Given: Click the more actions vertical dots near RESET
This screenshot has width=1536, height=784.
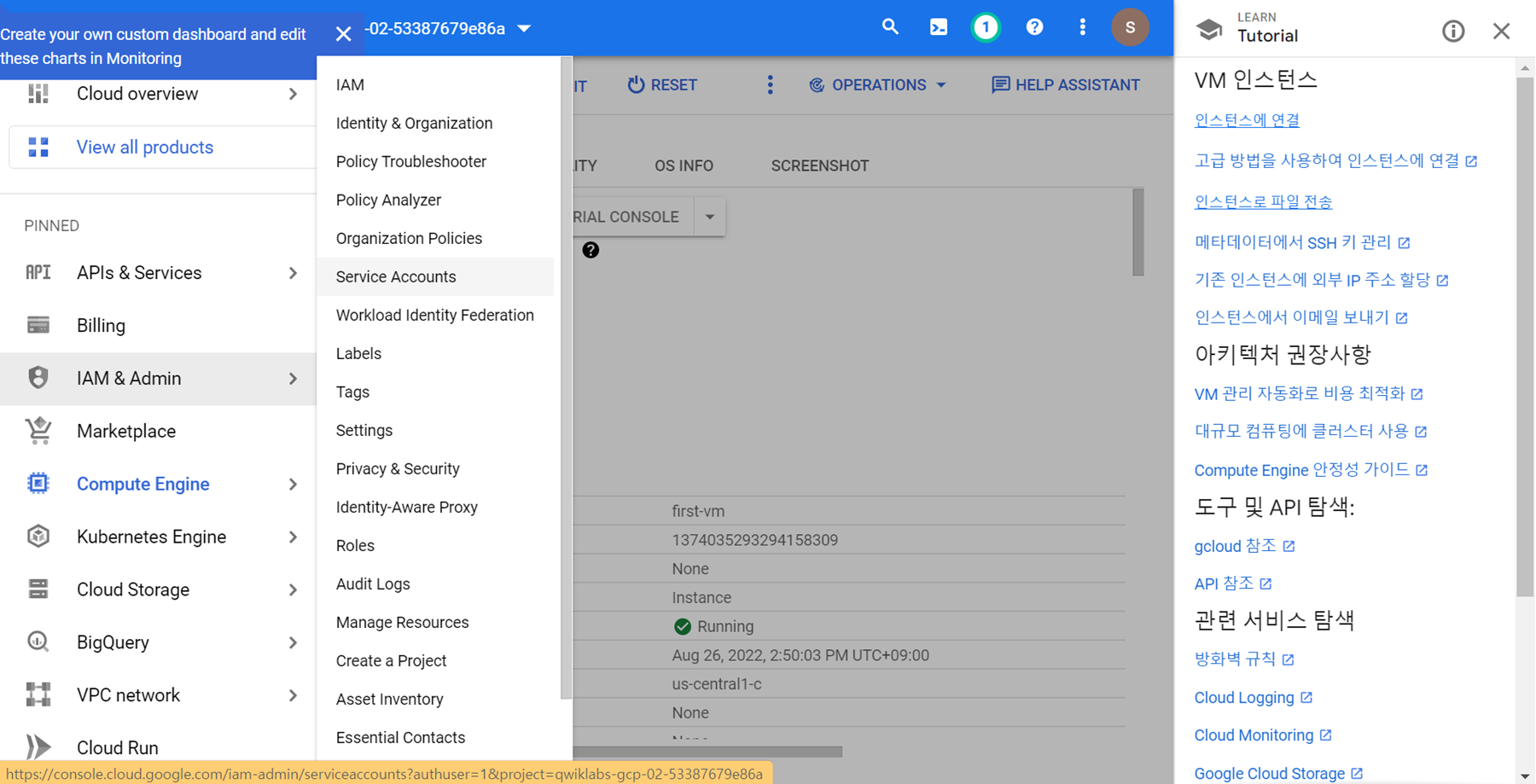Looking at the screenshot, I should pyautogui.click(x=770, y=84).
